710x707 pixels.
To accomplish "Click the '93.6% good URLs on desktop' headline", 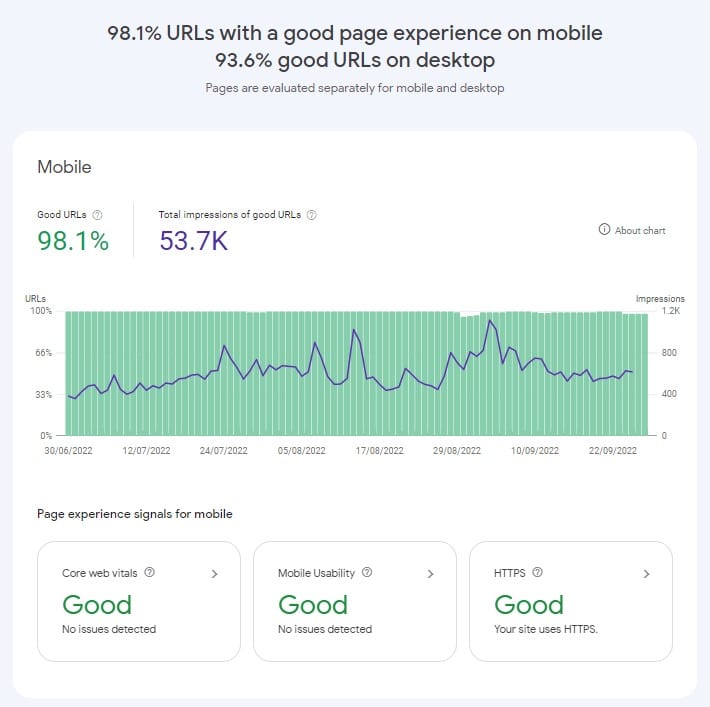I will 355,60.
